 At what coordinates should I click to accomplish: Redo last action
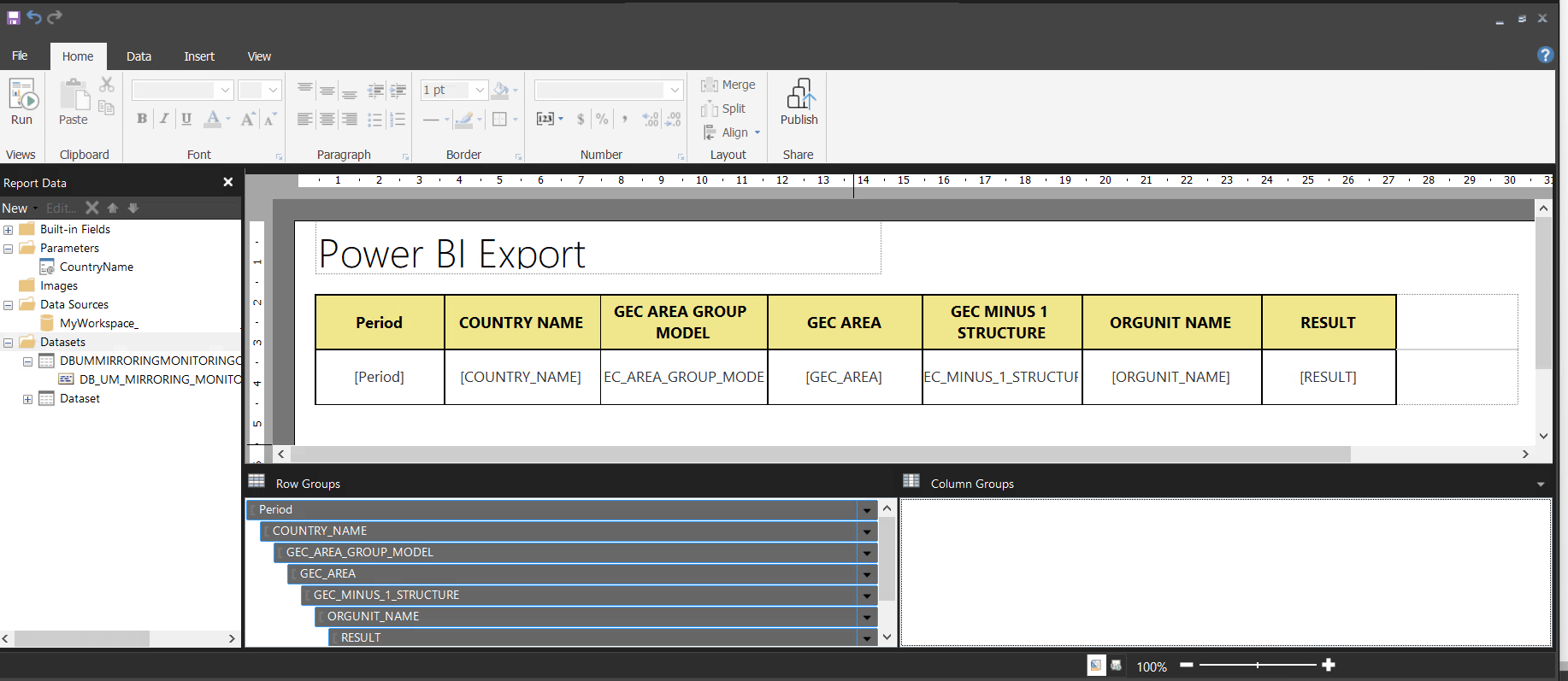click(55, 17)
